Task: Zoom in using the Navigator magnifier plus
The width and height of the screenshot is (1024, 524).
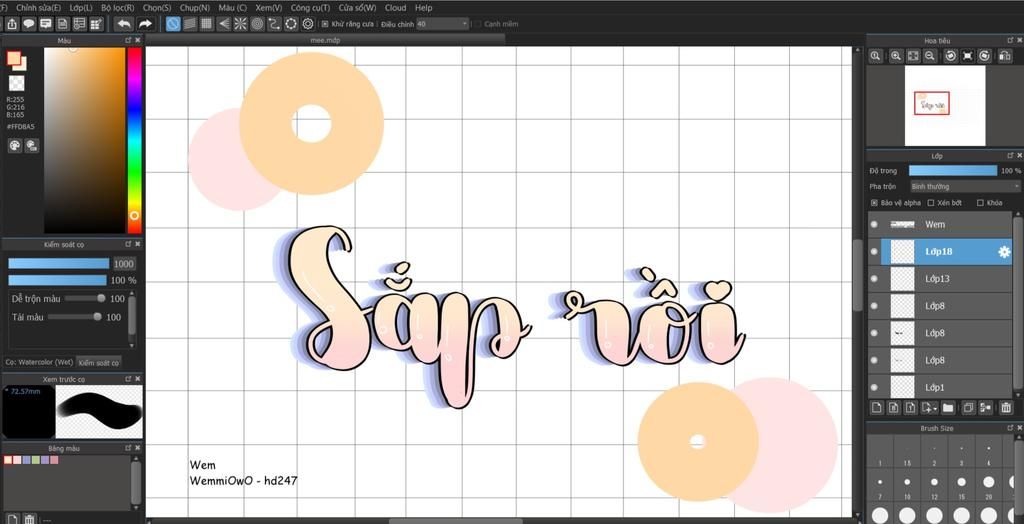Action: [x=896, y=56]
